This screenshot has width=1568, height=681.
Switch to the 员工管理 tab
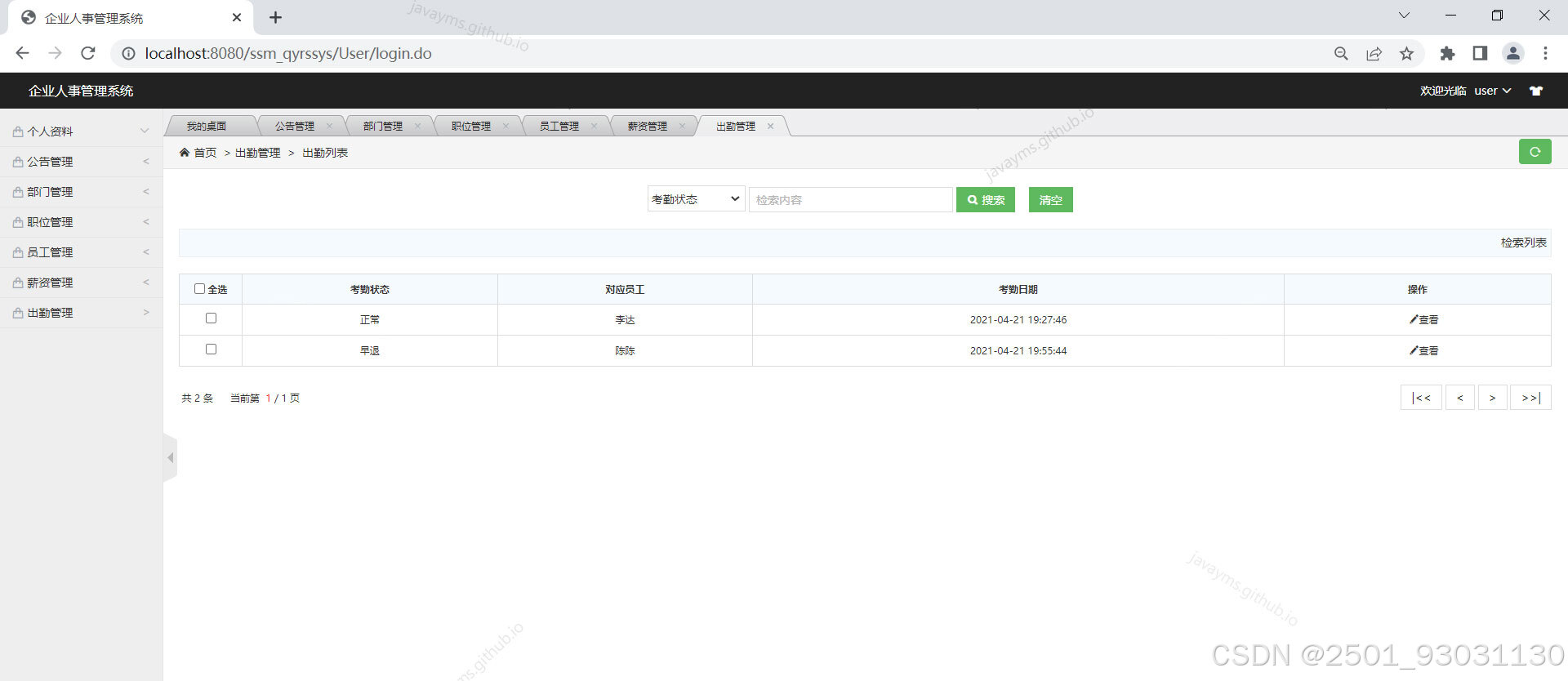[x=559, y=126]
